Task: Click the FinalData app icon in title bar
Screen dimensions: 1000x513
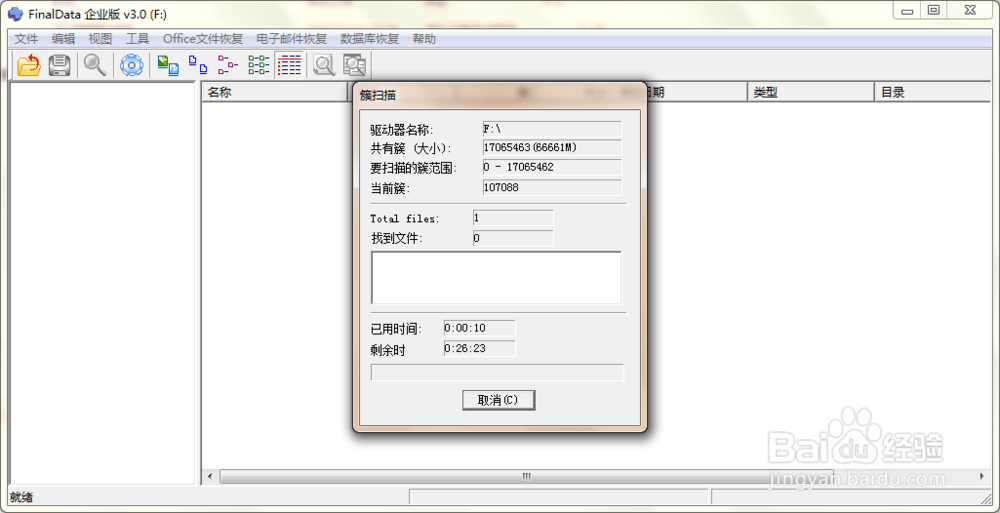Action: [x=15, y=14]
